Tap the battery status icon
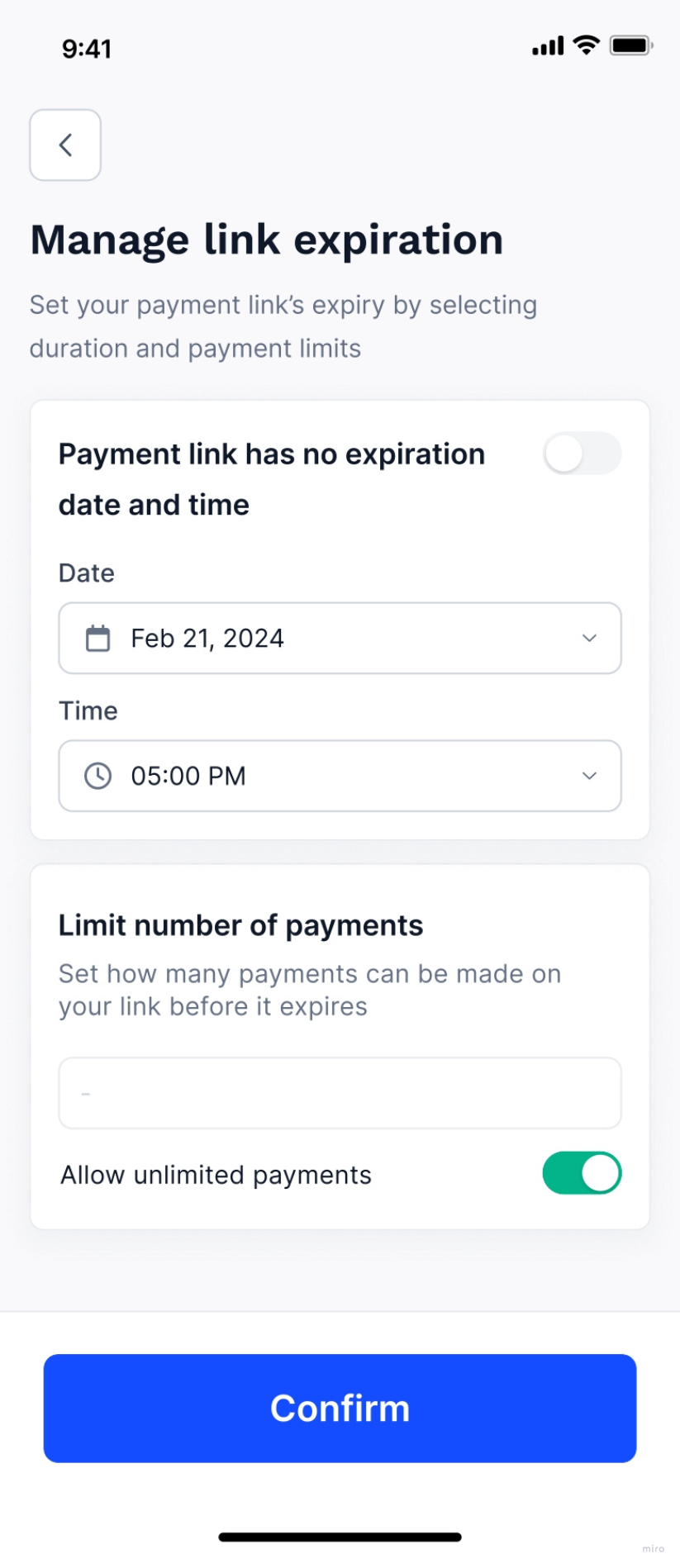The height and width of the screenshot is (1568, 680). point(631,45)
